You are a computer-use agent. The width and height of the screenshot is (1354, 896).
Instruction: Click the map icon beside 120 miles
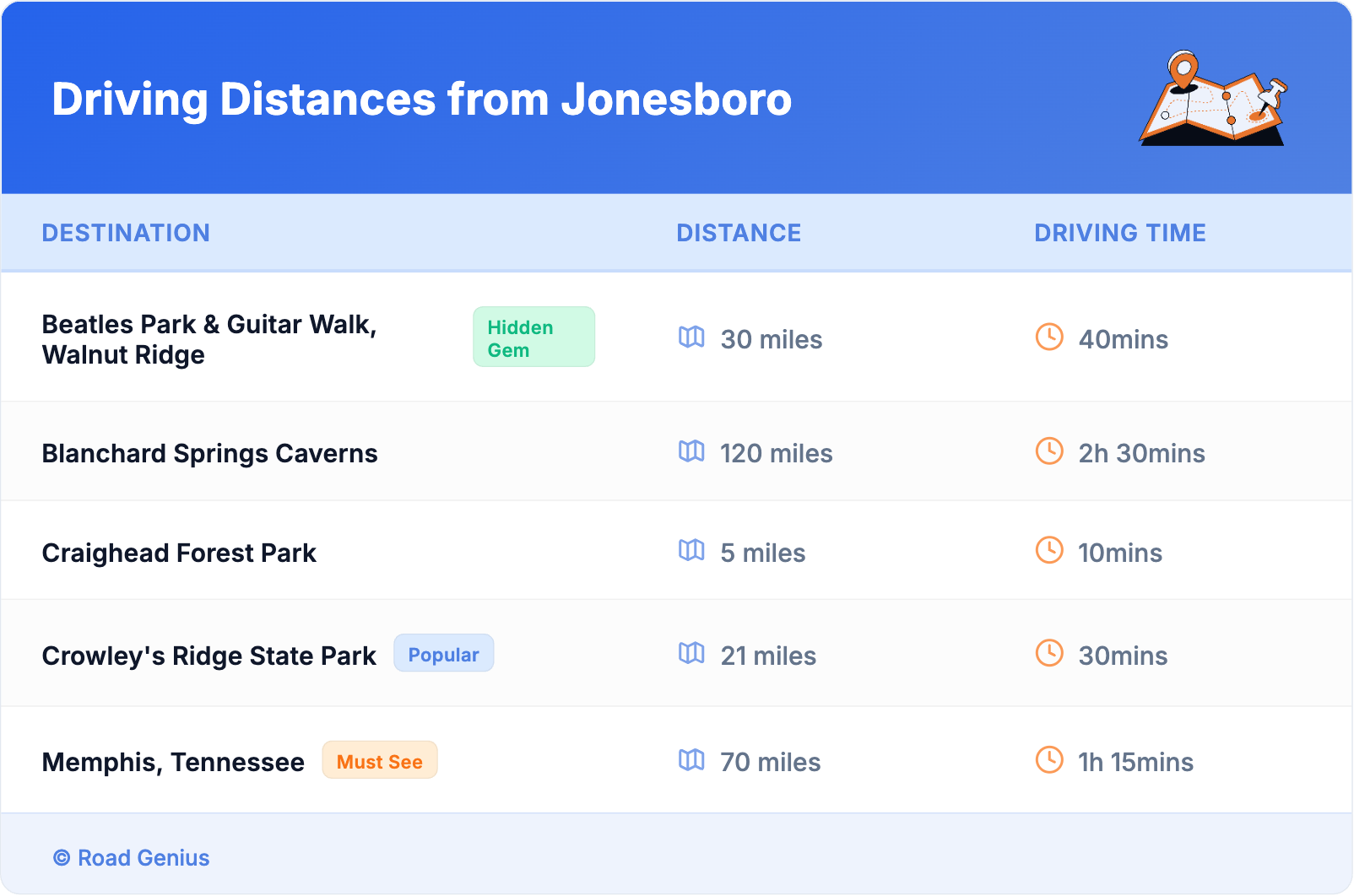[691, 451]
